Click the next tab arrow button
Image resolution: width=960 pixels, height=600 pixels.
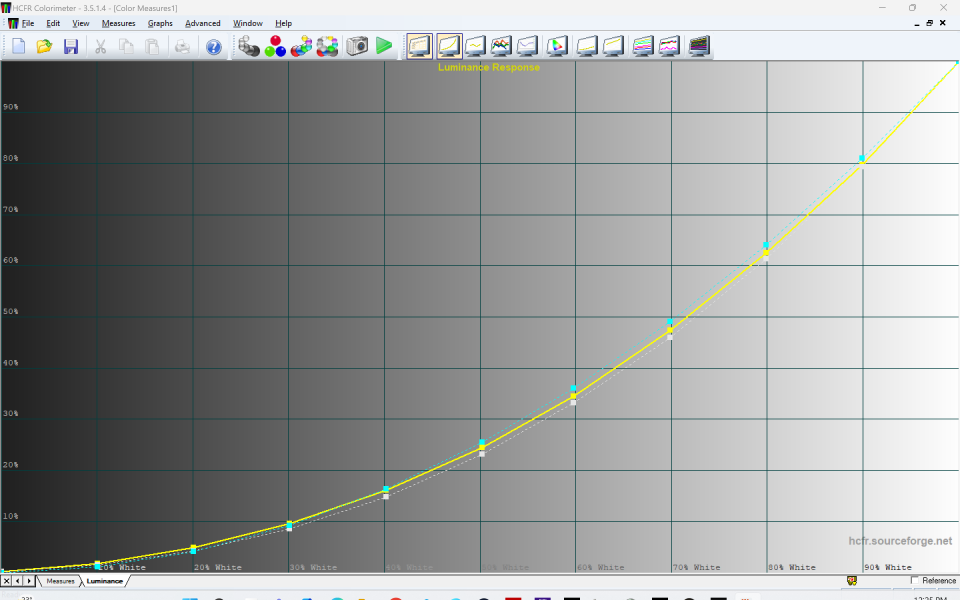tap(30, 581)
